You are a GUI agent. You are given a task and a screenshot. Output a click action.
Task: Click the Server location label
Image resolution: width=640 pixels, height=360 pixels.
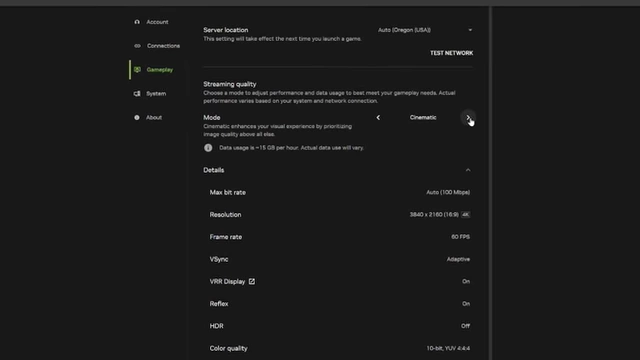tap(226, 30)
